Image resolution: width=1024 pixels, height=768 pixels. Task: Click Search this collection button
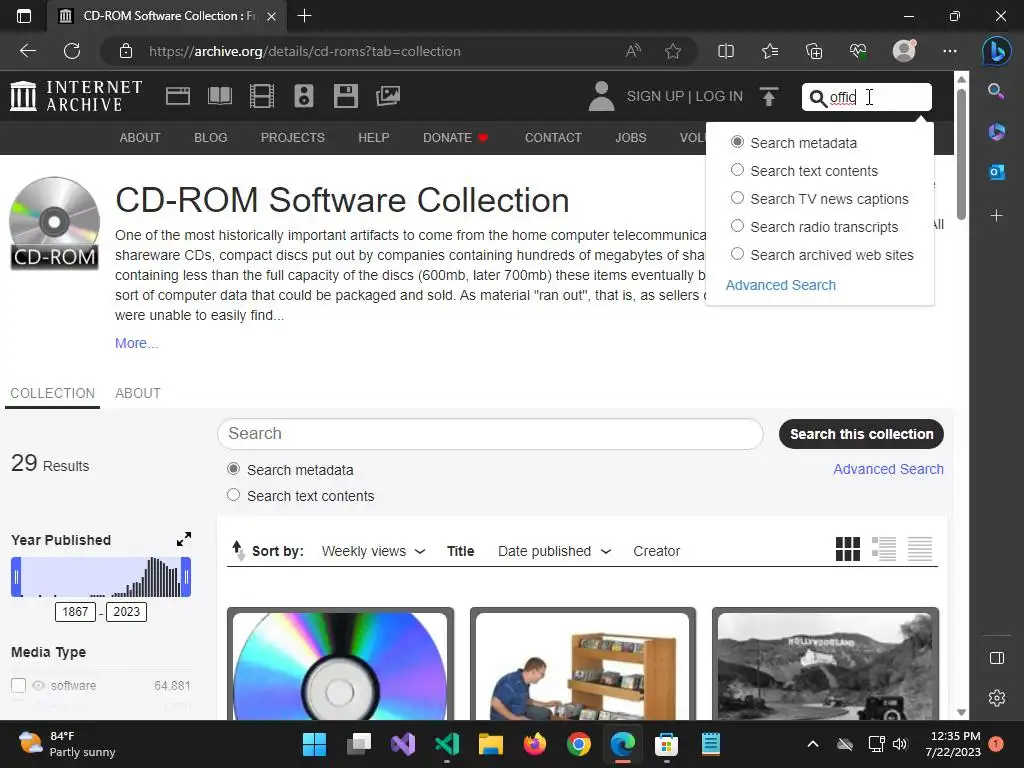pyautogui.click(x=861, y=434)
